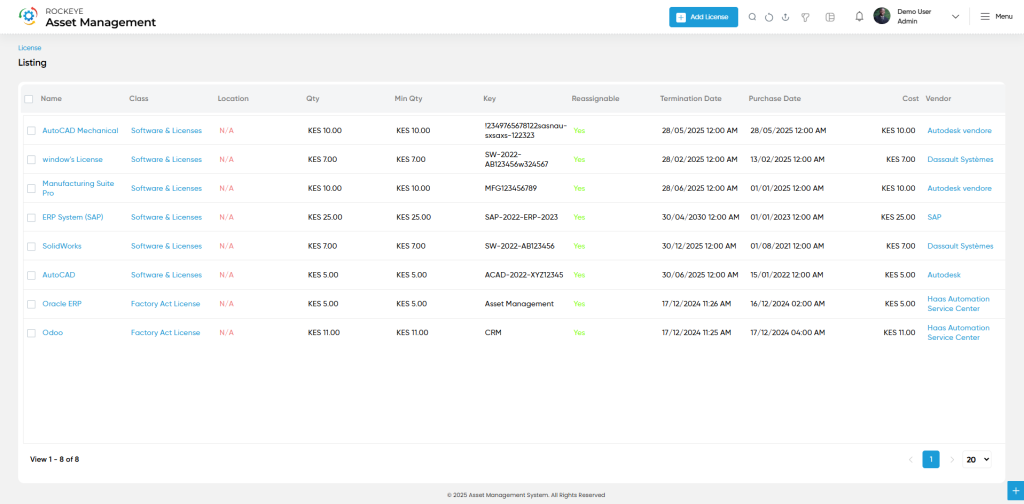Click Haas Automation Service Center in Oracle ERP row
1024x504 pixels.
click(x=958, y=304)
